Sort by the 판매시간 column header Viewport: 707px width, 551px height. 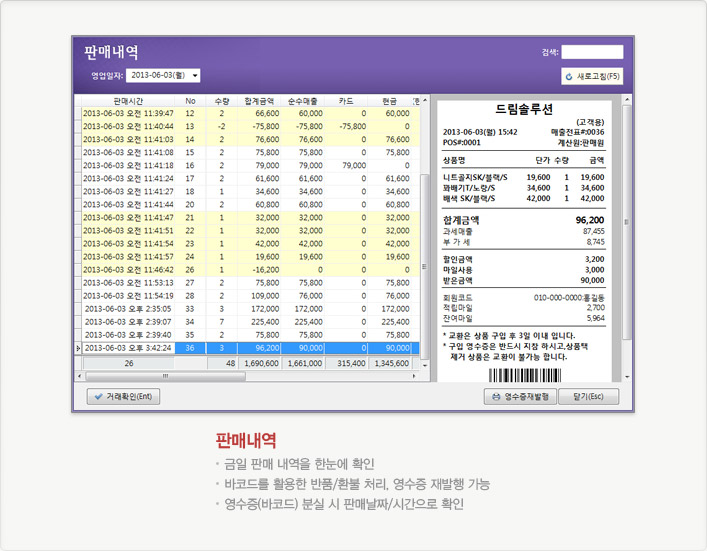coord(128,101)
